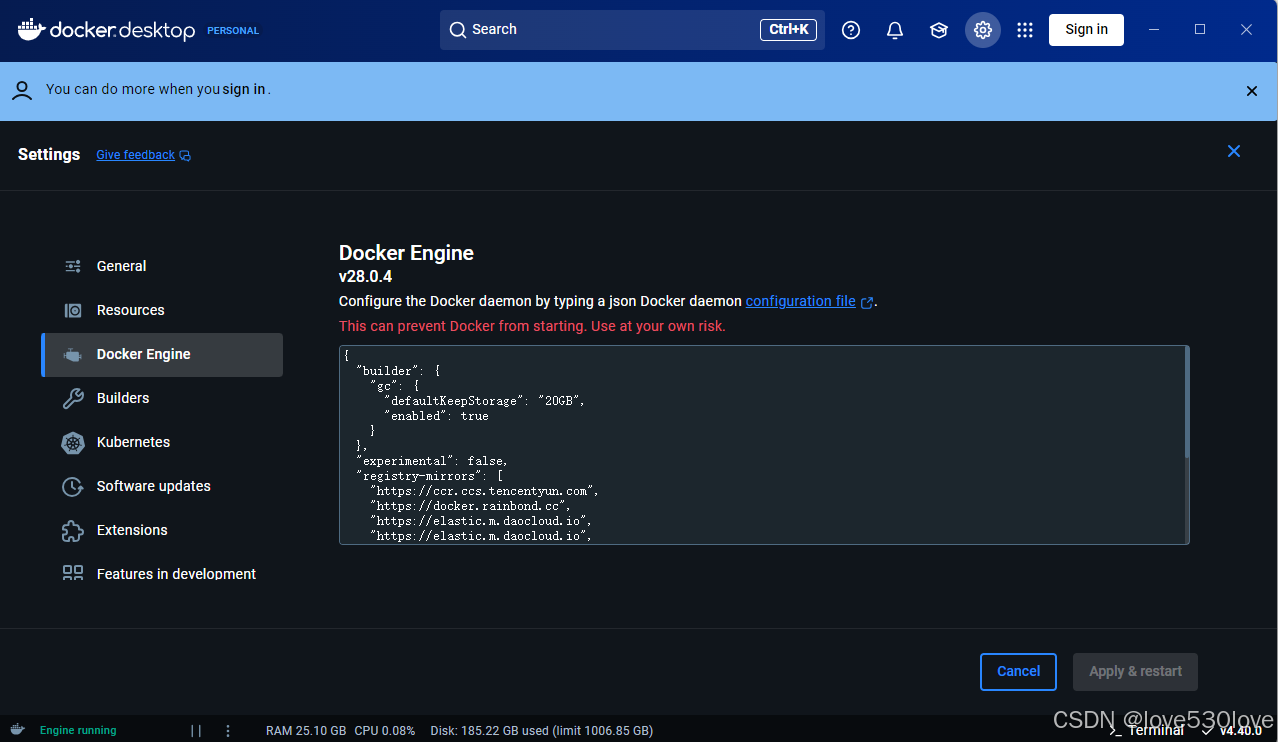The image size is (1278, 742).
Task: Maximize the Docker Desktop window
Action: pos(1200,30)
